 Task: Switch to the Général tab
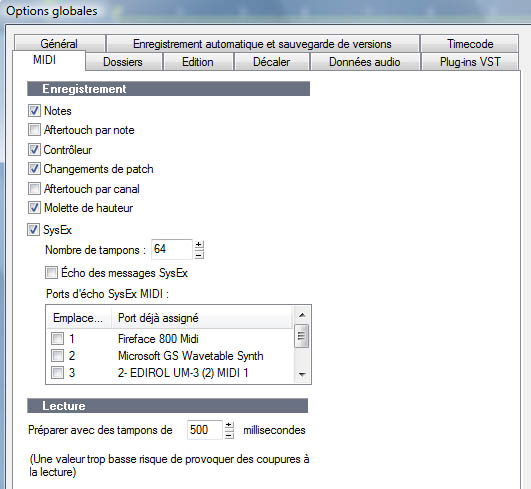(x=59, y=43)
